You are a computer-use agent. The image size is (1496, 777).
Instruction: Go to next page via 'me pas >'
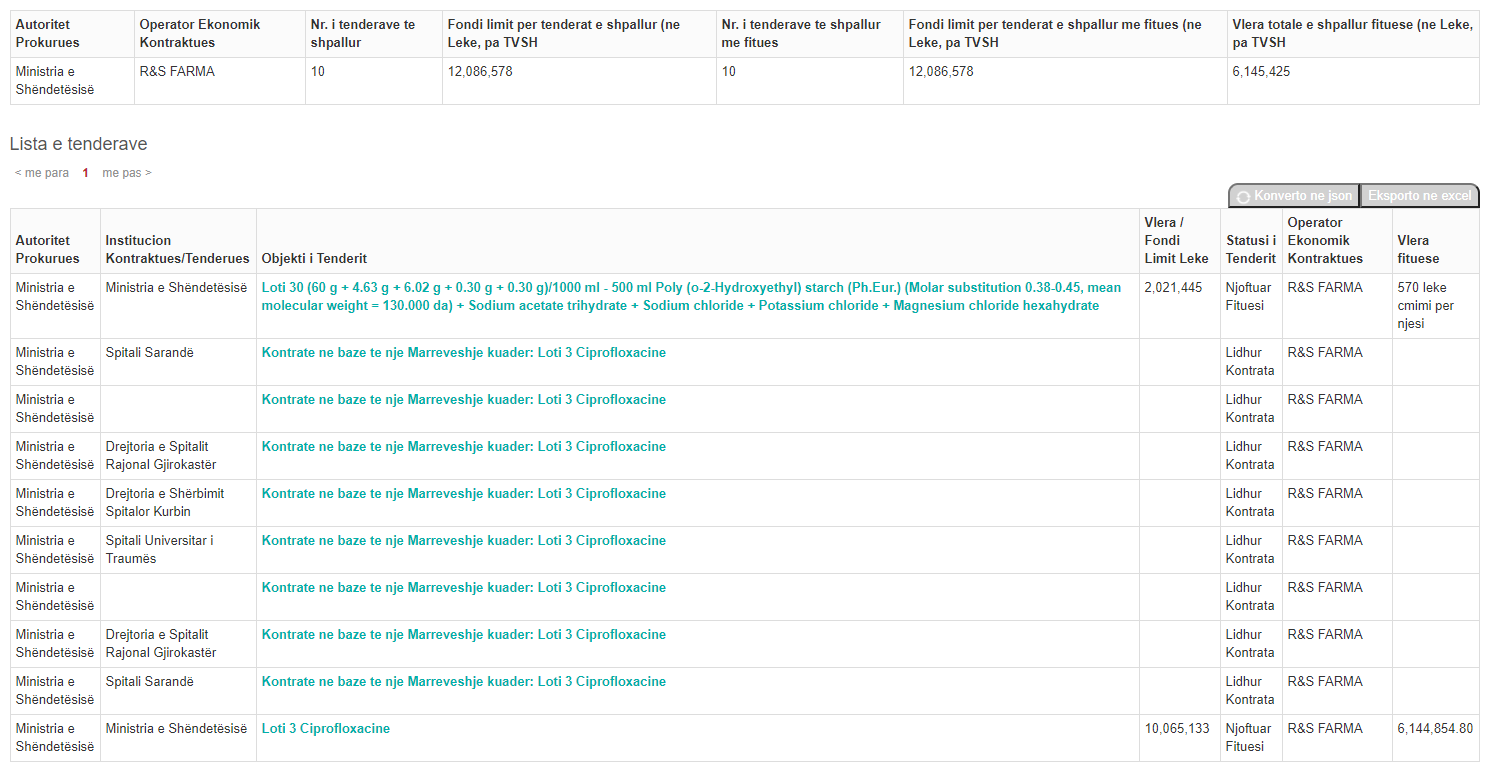pos(127,173)
